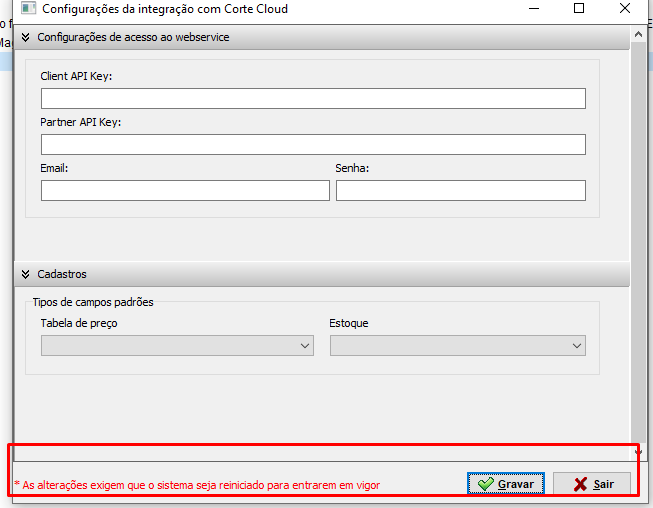
Task: Click the red restart warning text
Action: tap(197, 485)
